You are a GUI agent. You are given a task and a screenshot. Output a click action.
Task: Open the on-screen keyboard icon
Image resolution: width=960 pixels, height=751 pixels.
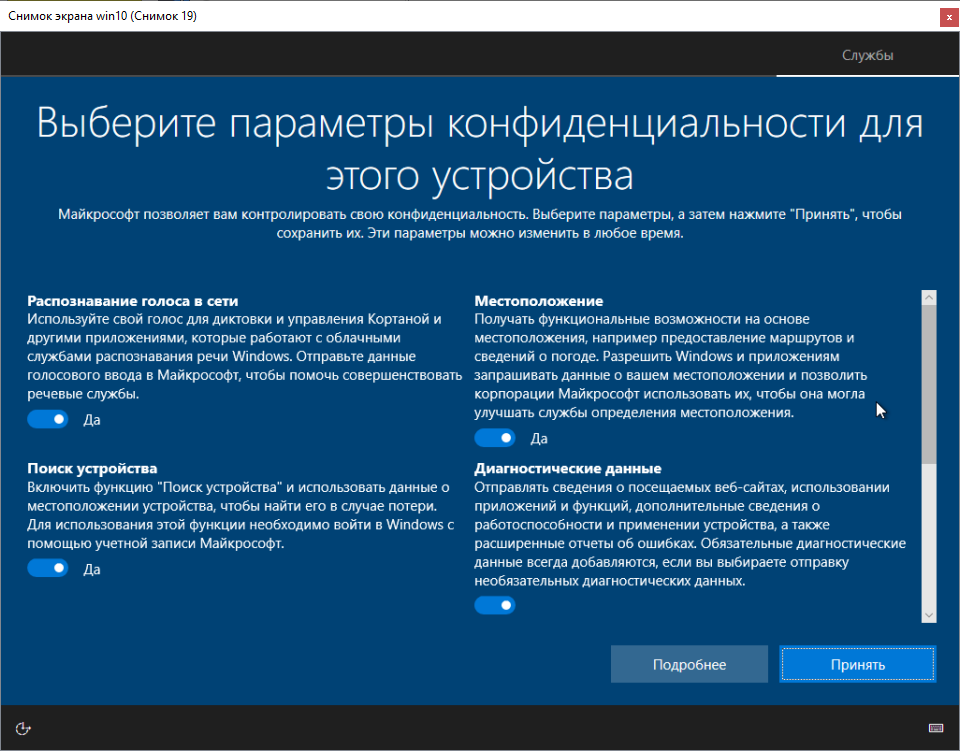click(x=936, y=728)
